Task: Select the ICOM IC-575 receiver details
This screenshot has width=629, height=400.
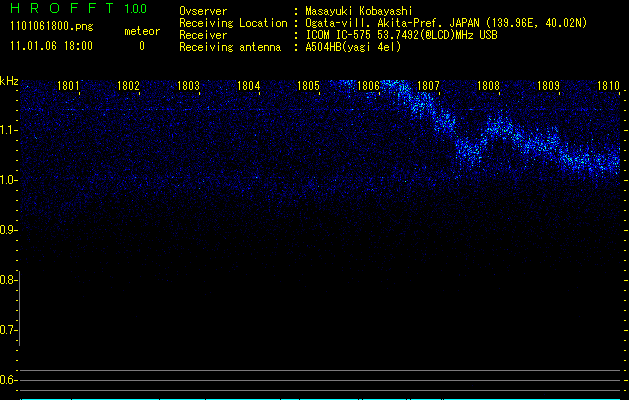Action: pyautogui.click(x=402, y=35)
